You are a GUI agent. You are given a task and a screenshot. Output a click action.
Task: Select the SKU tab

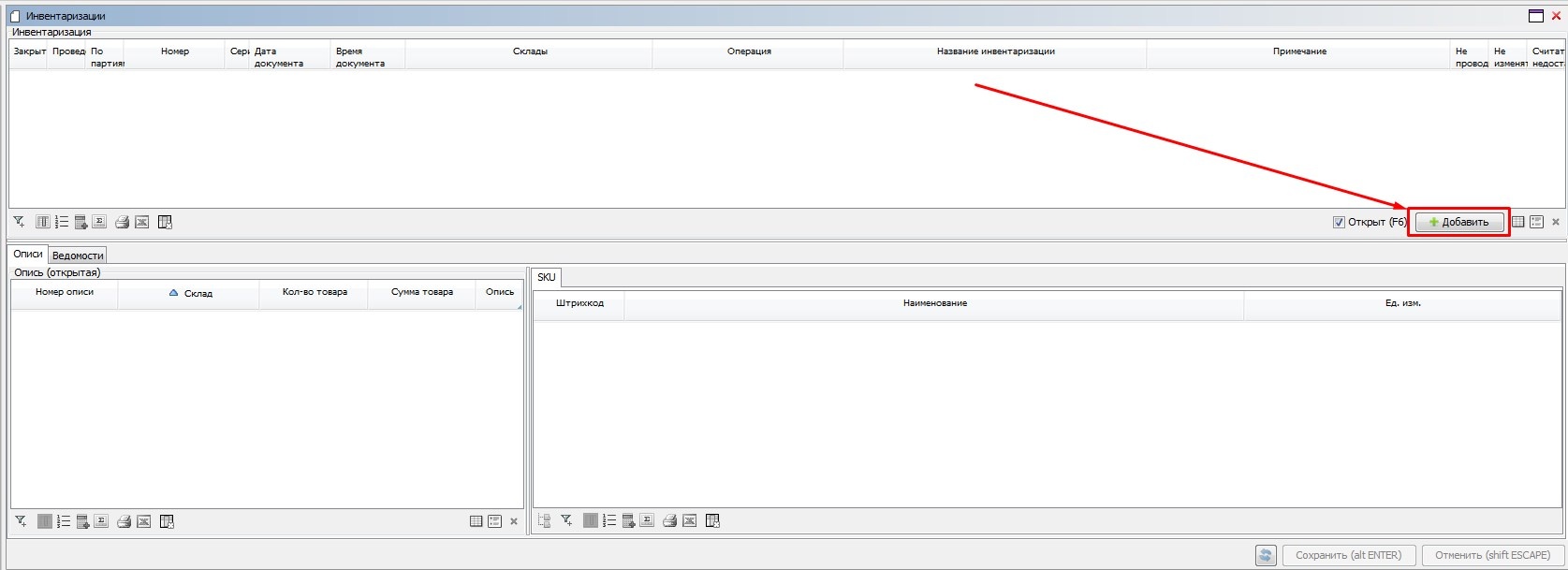(547, 277)
